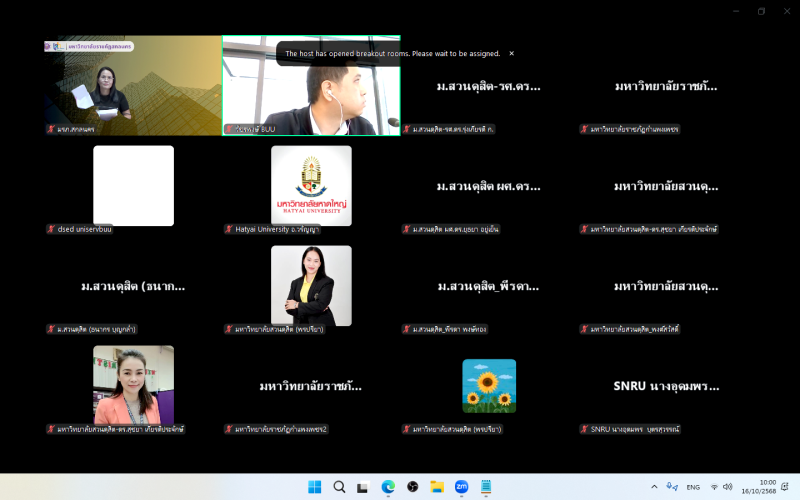This screenshot has width=800, height=500.
Task: Select Hatyai University participant tile
Action: 311,186
